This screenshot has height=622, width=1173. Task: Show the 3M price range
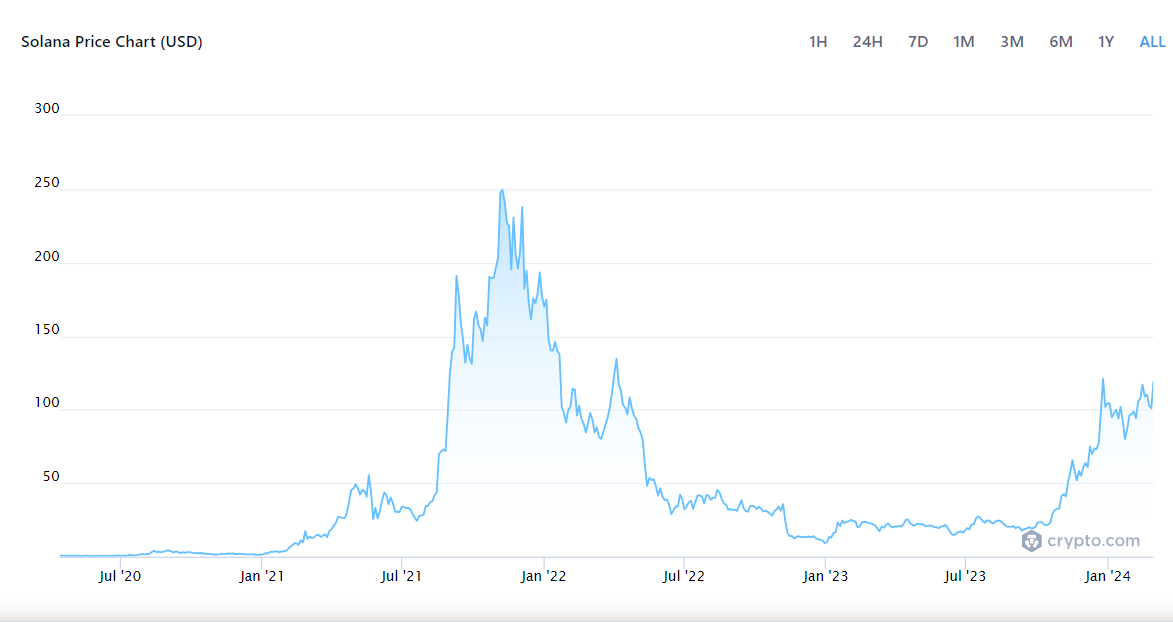1011,42
